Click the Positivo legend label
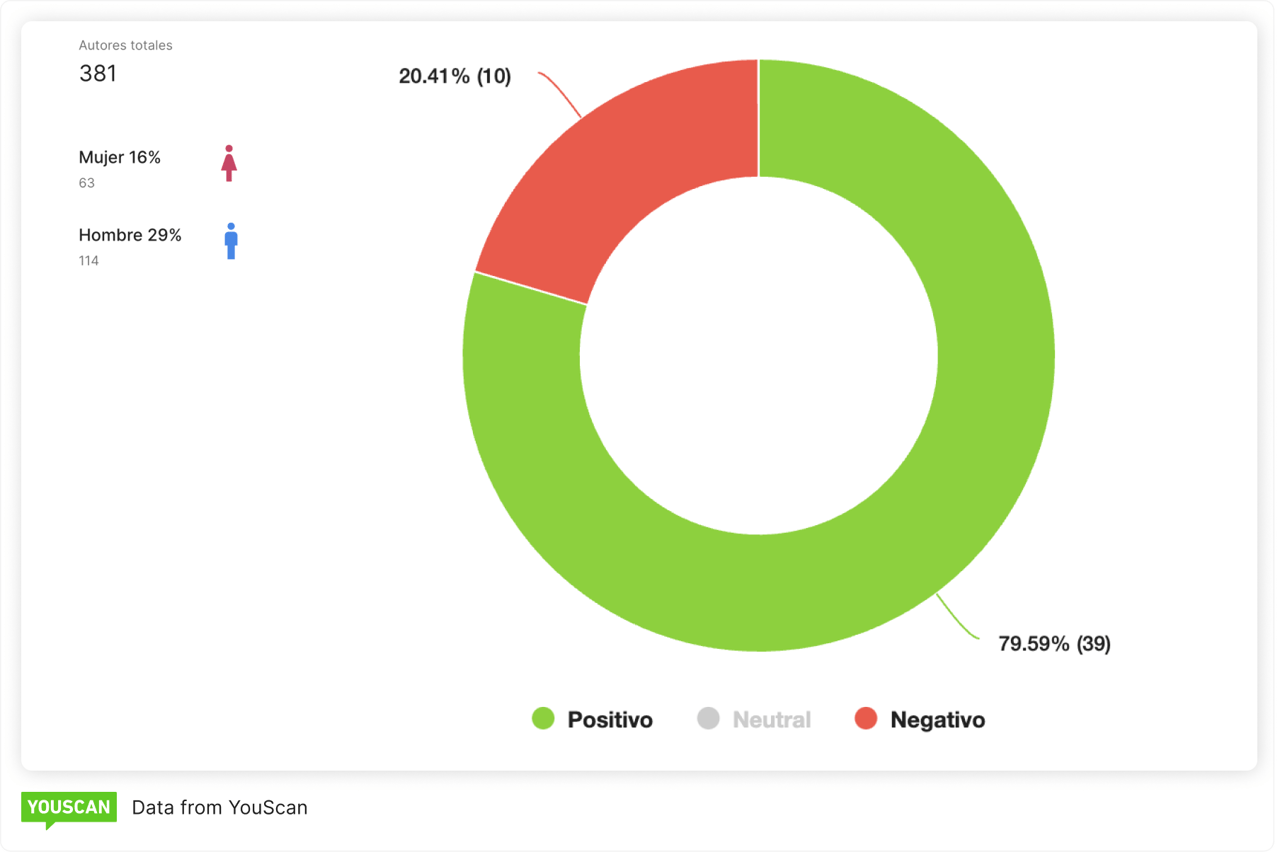The height and width of the screenshot is (852, 1280). (610, 720)
